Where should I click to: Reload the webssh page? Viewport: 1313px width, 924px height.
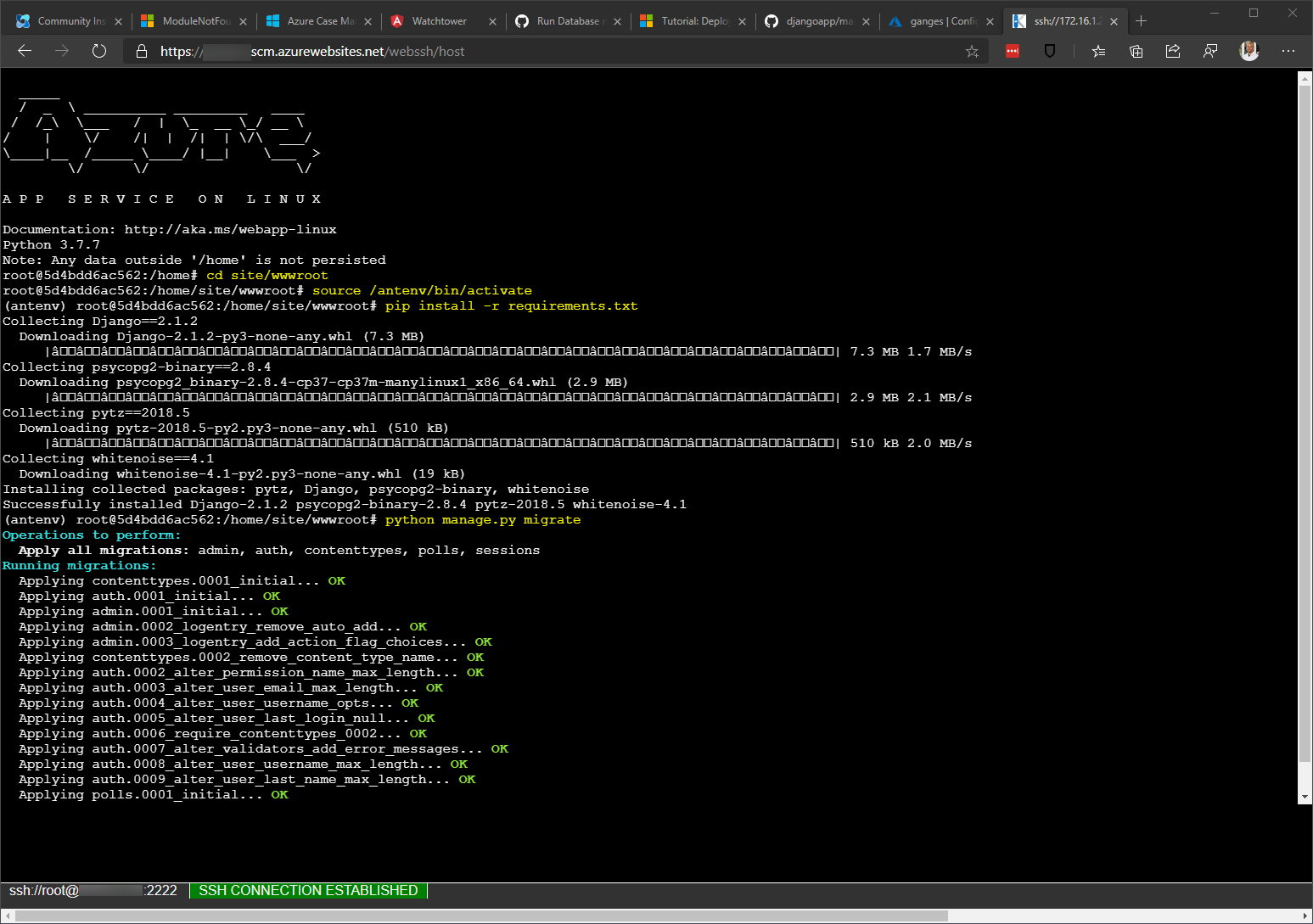pyautogui.click(x=99, y=51)
